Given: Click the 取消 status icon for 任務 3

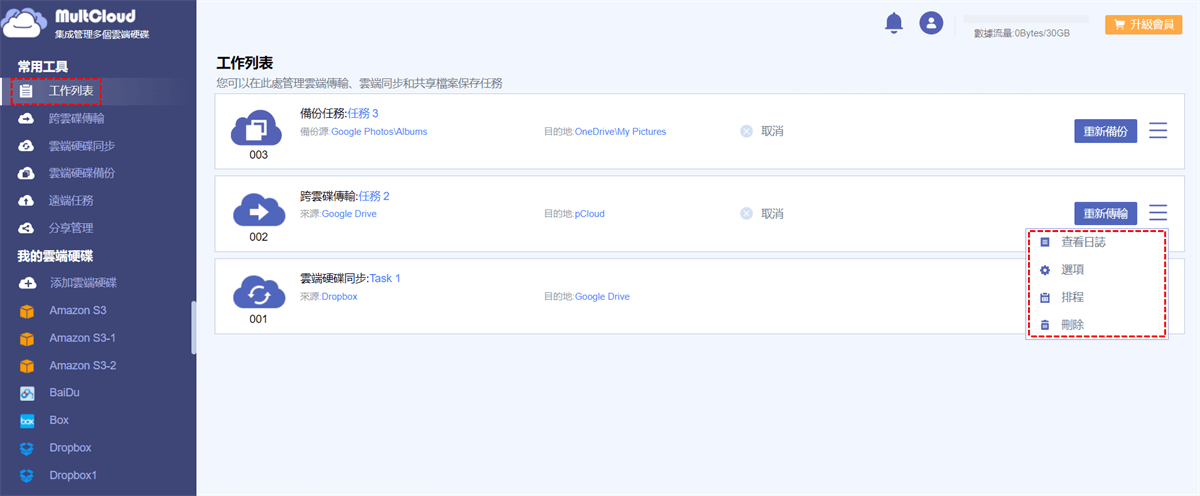Looking at the screenshot, I should [x=746, y=131].
